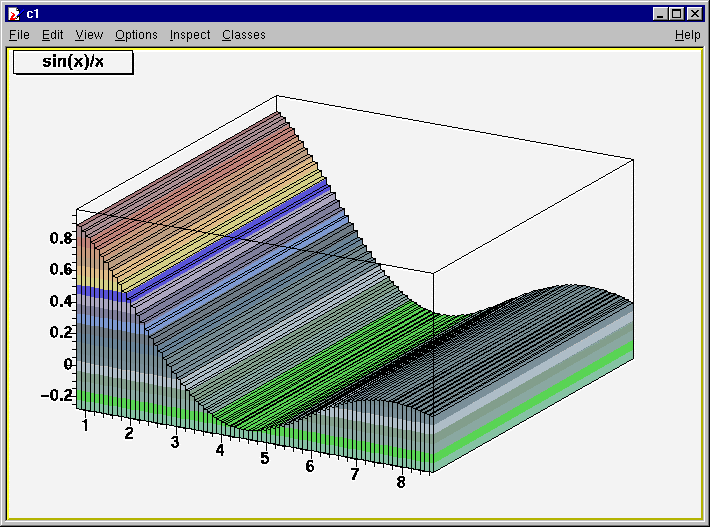This screenshot has height=527, width=710.
Task: Click the 2 label on horizontal axis
Action: pyautogui.click(x=129, y=434)
